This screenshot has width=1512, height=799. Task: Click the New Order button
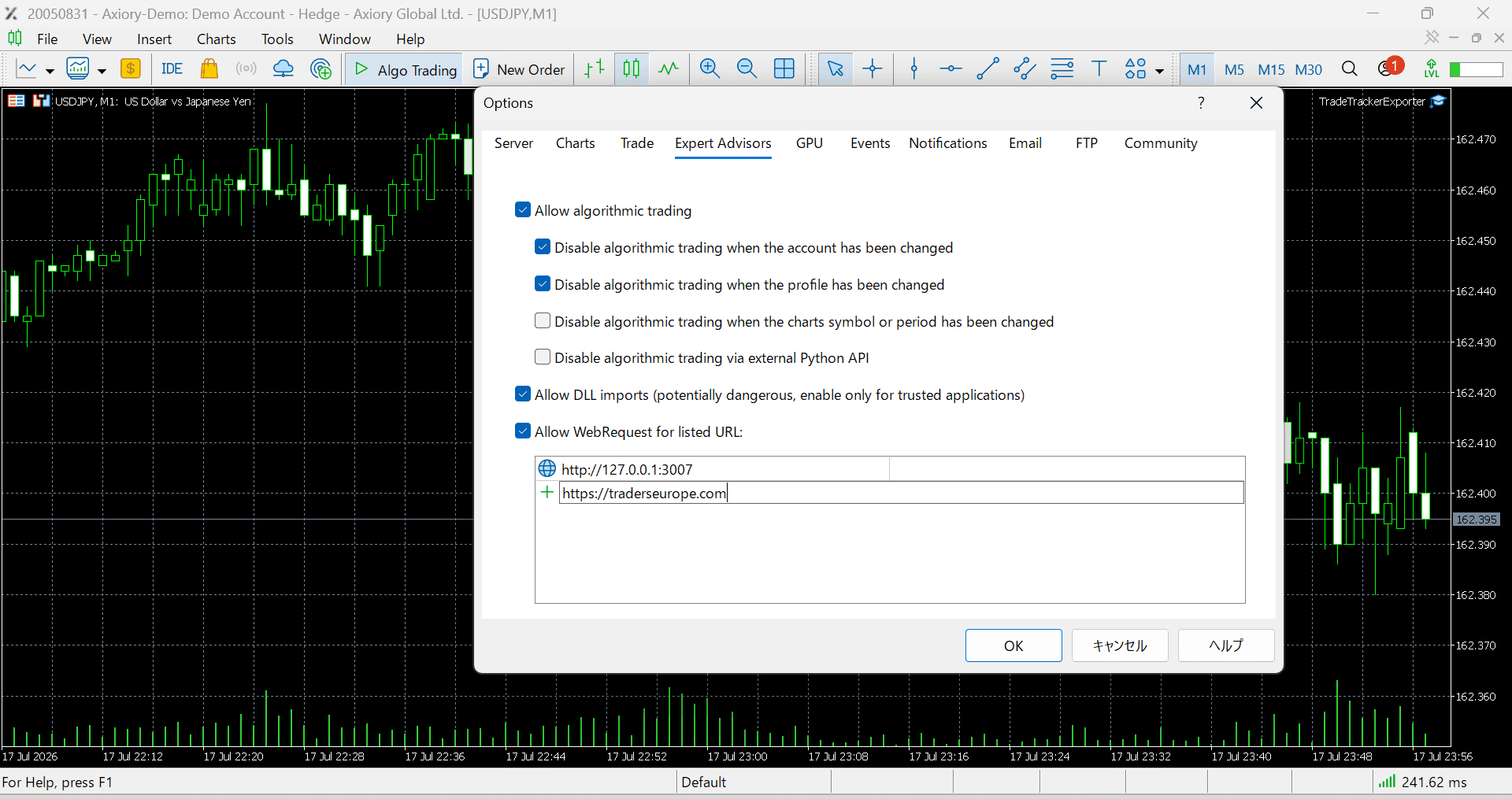519,69
